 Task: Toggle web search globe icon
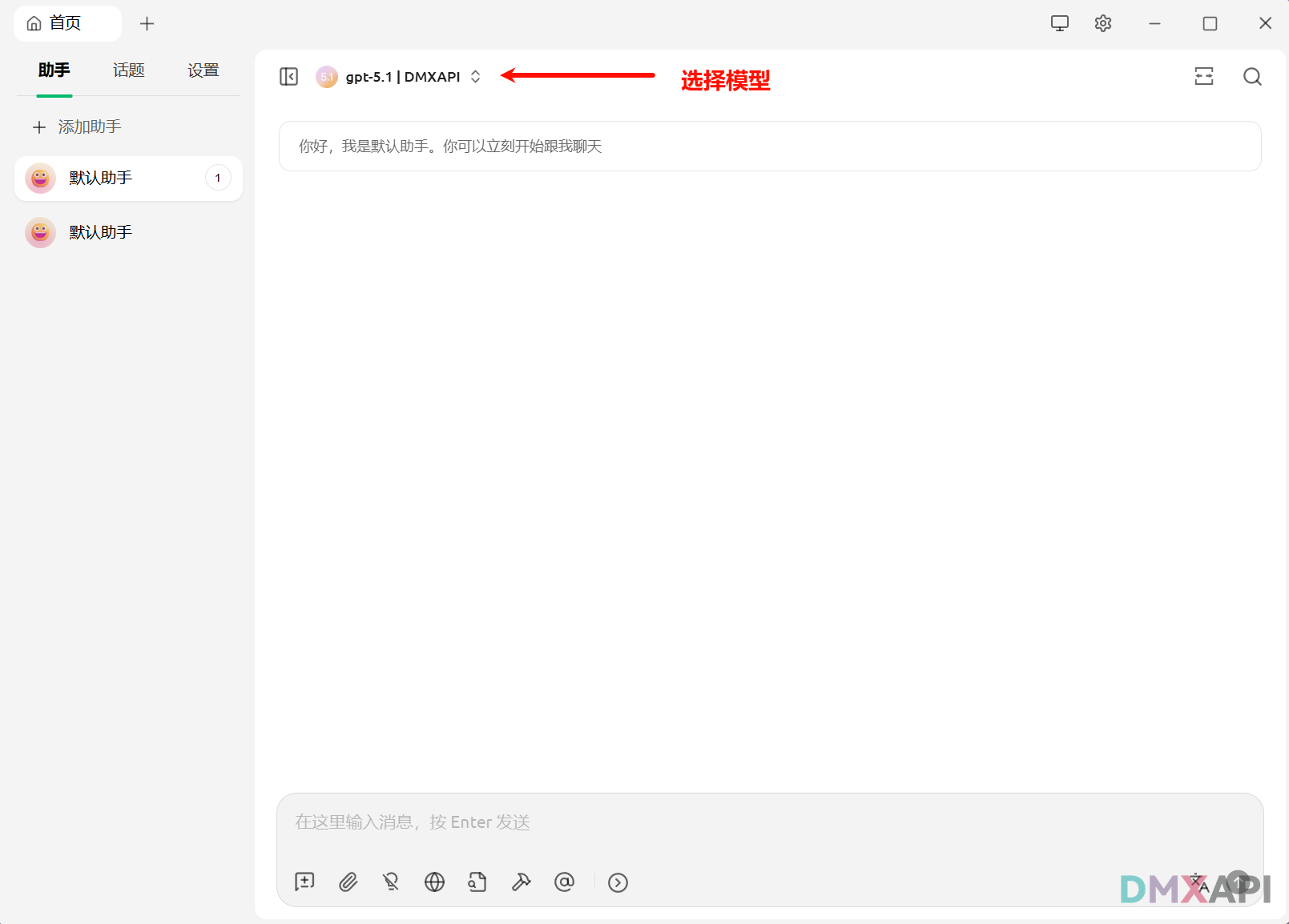(x=434, y=882)
